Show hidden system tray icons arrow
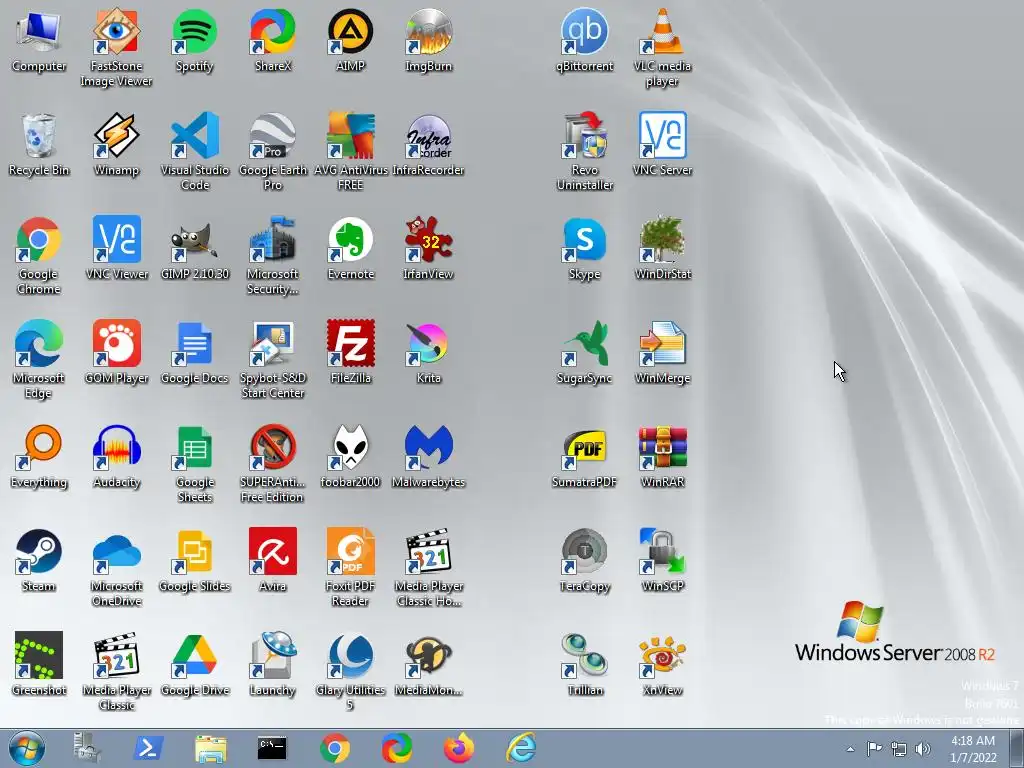 click(850, 749)
